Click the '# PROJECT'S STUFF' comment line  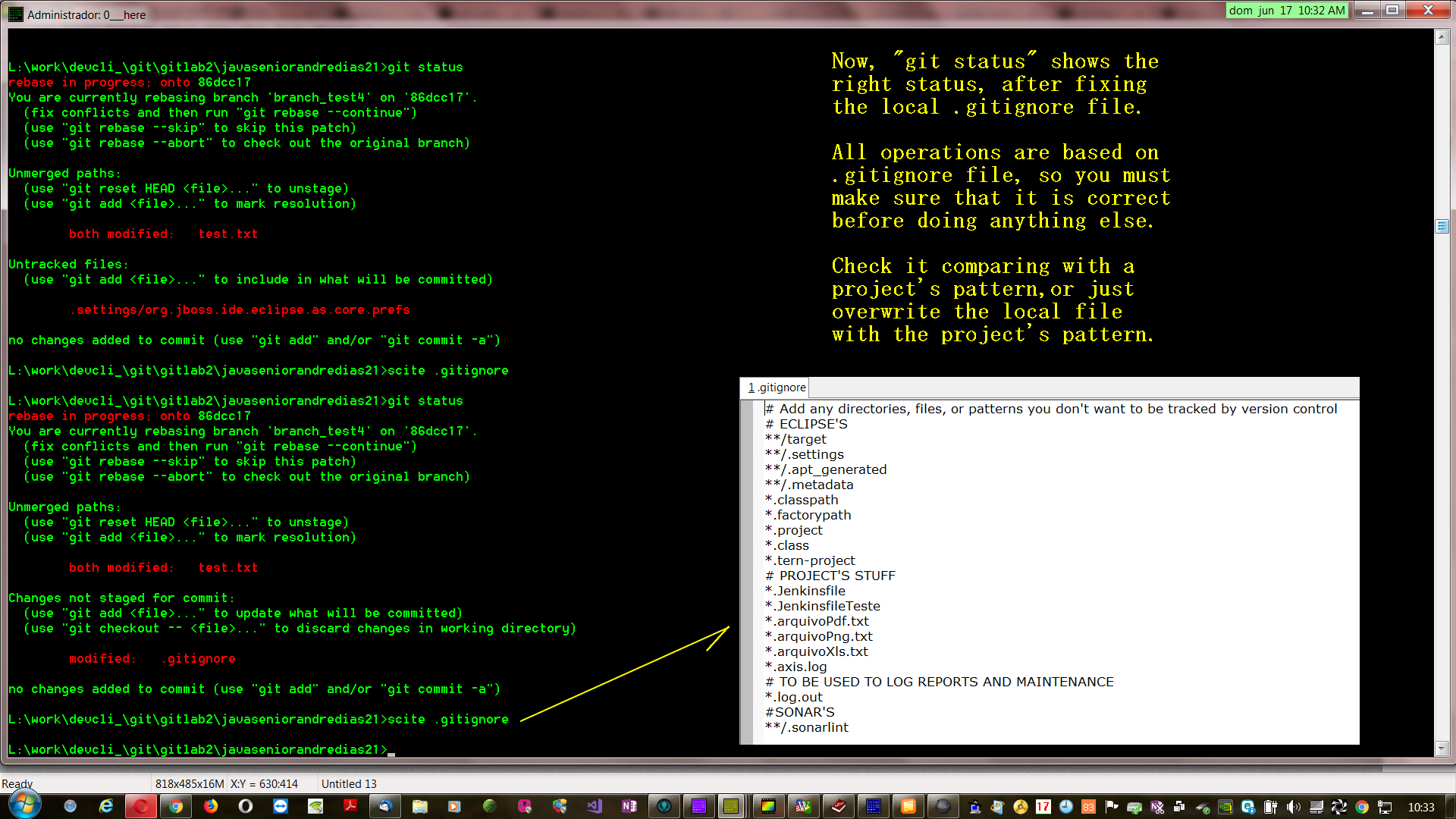tap(830, 576)
